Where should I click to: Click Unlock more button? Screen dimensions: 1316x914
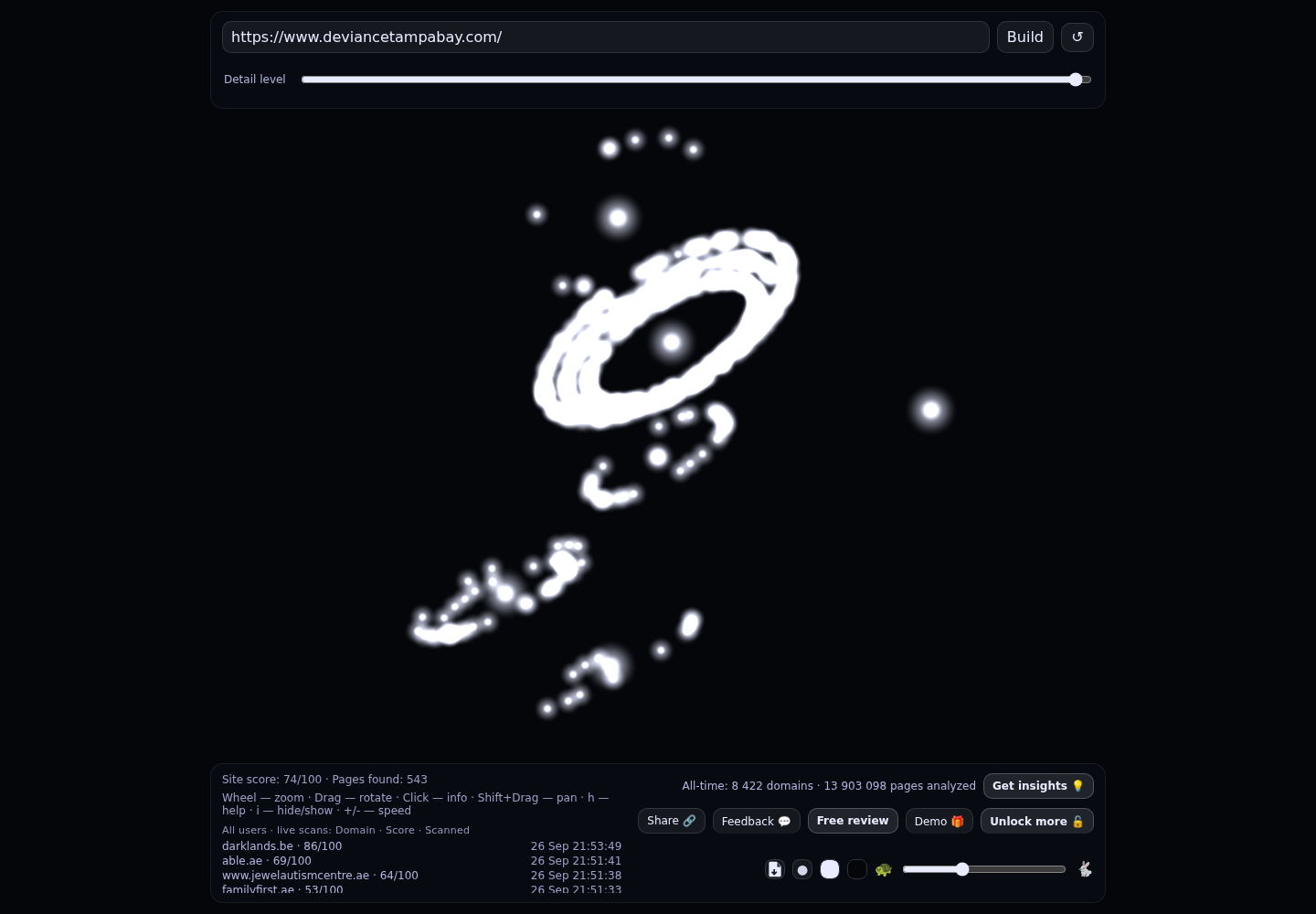[x=1037, y=821]
